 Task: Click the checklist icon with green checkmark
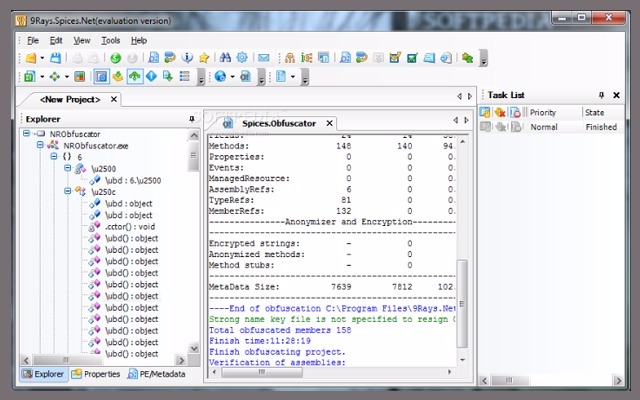point(412,58)
